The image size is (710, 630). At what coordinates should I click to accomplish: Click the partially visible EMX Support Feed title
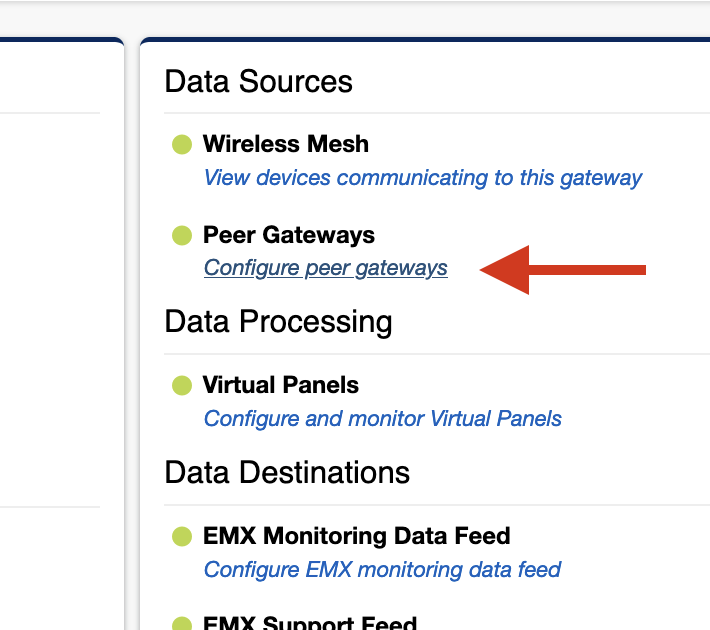click(309, 624)
